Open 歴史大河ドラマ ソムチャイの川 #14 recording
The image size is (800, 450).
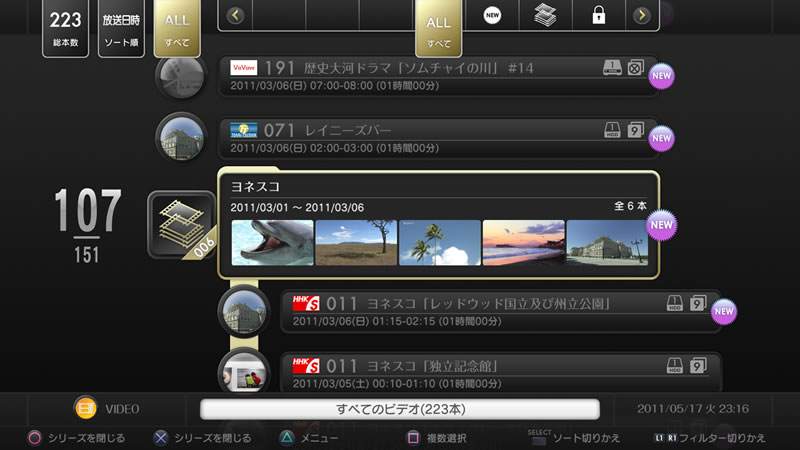(x=438, y=76)
